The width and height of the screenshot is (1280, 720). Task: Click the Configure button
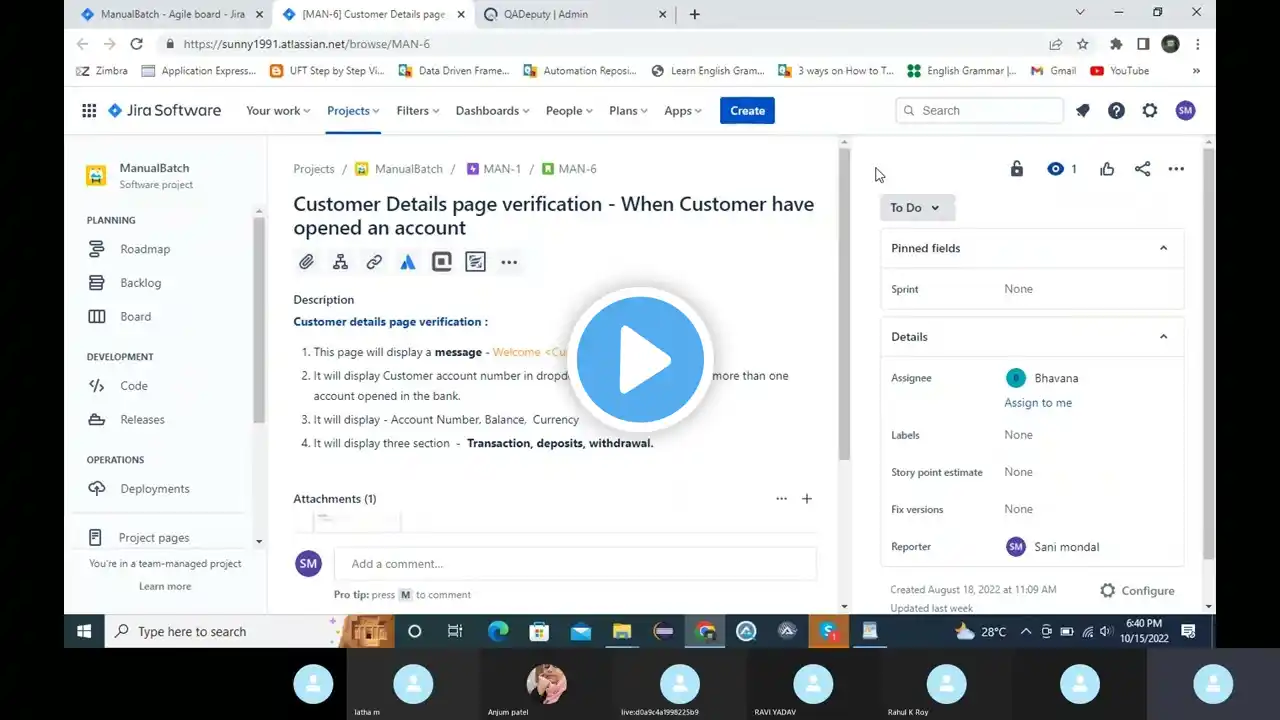[1137, 591]
